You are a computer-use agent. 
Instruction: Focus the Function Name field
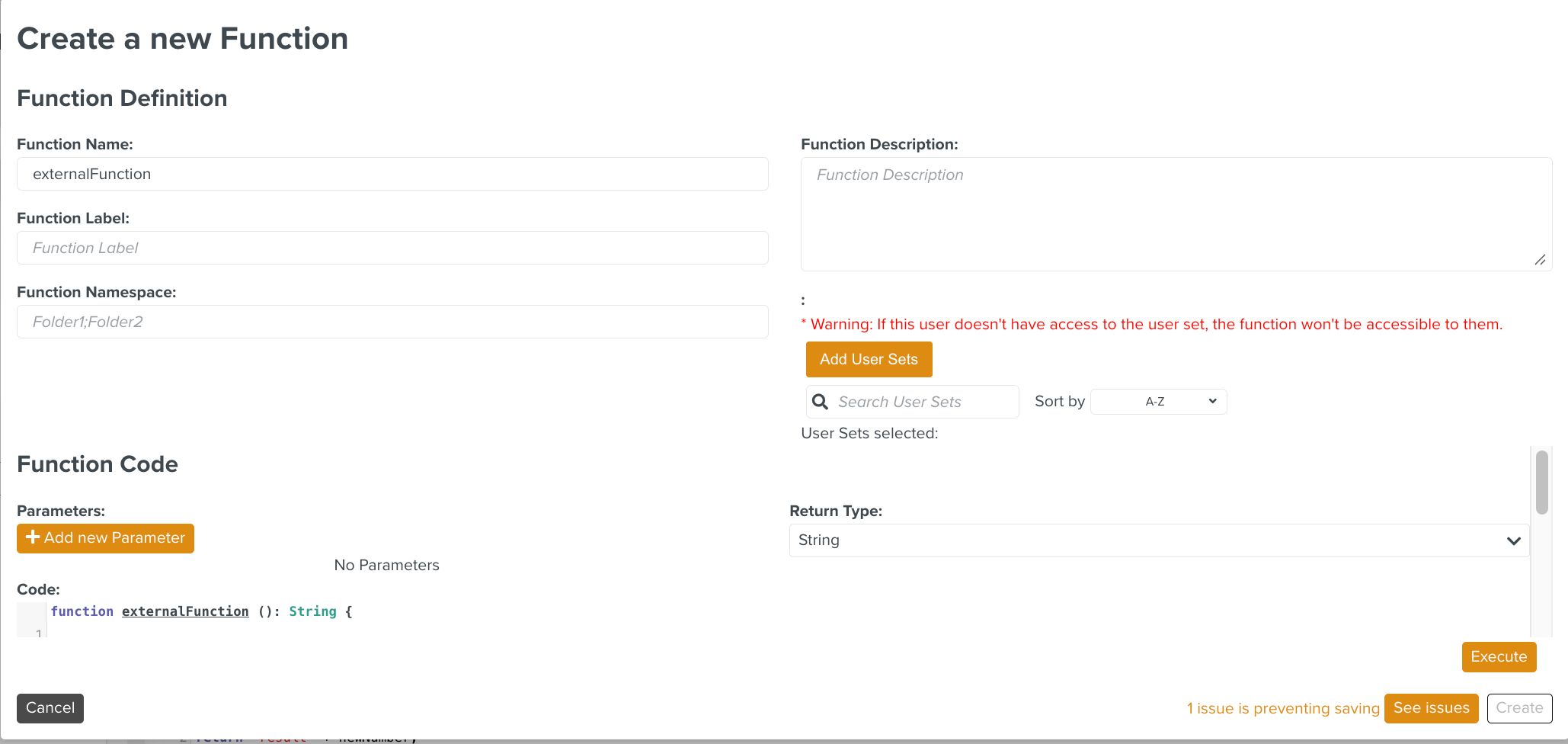coord(392,175)
